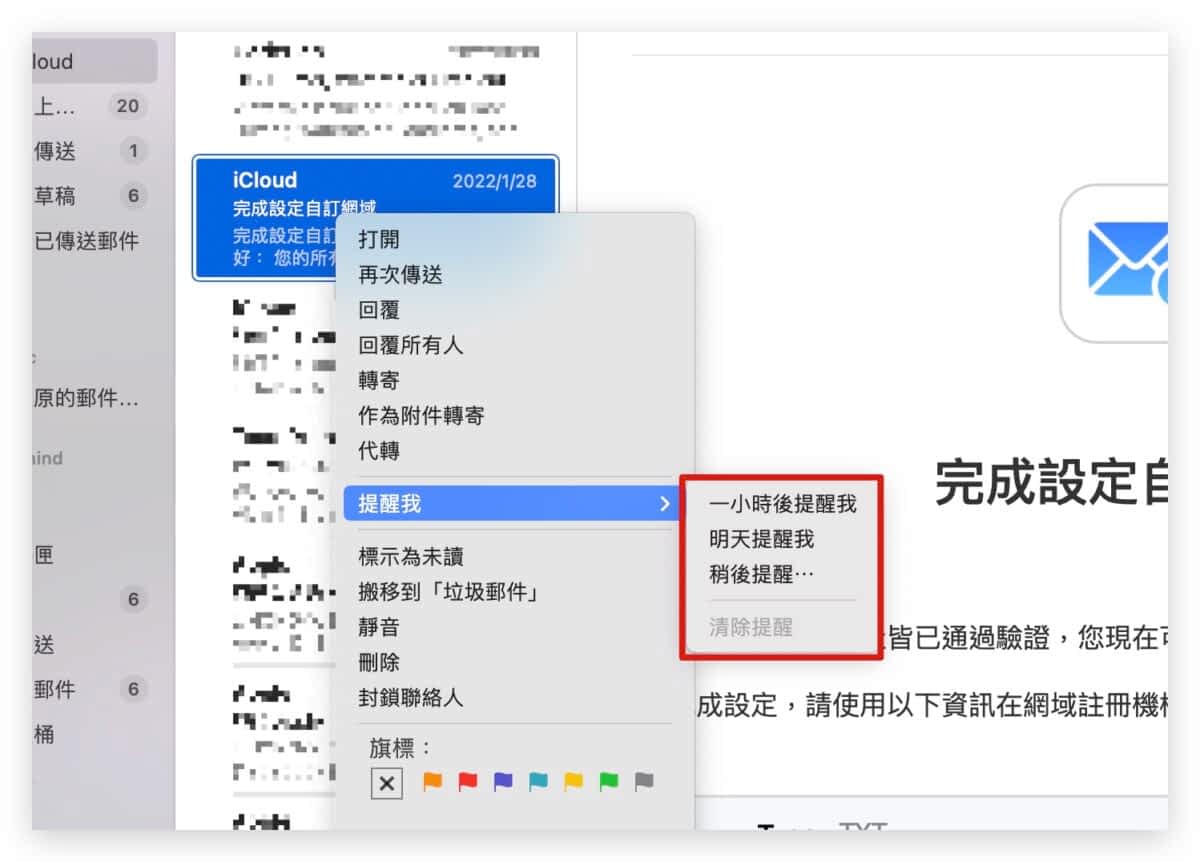Clear the flag using the X box
This screenshot has width=1200, height=862.
point(386,783)
